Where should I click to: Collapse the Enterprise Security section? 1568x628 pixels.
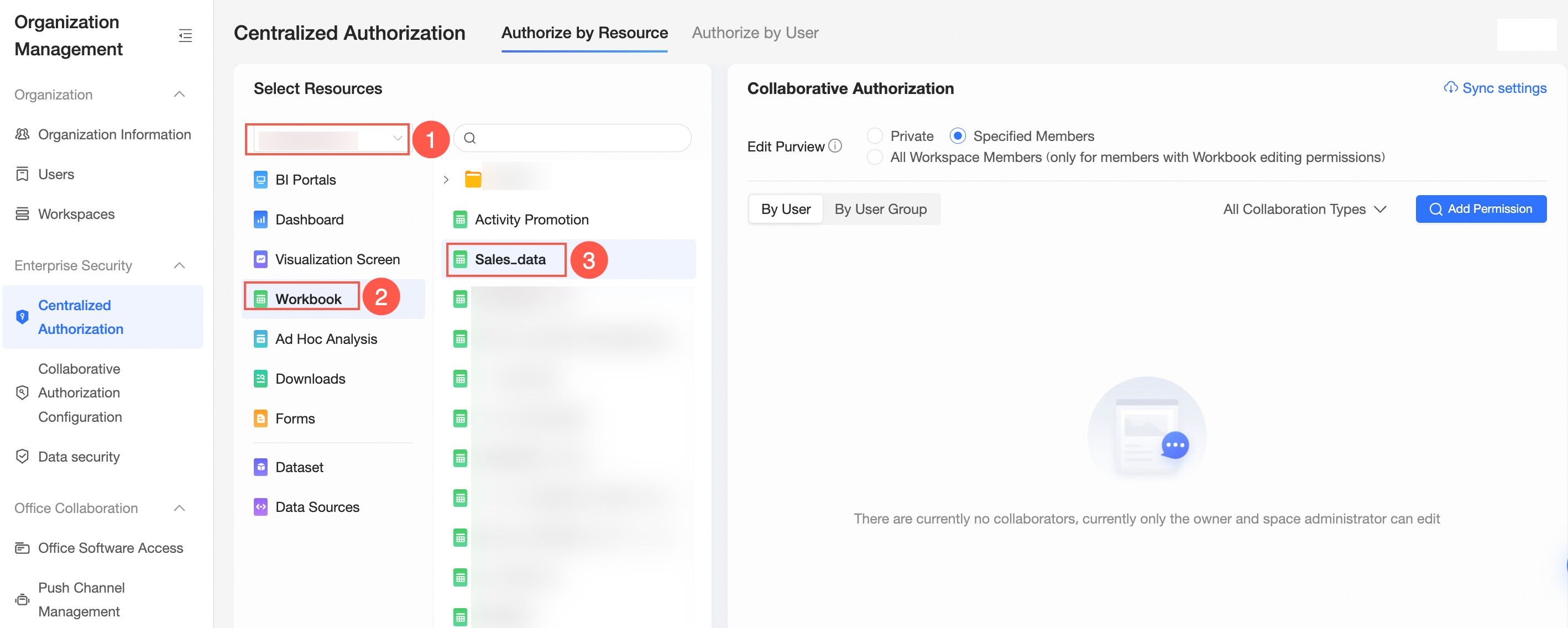click(179, 266)
